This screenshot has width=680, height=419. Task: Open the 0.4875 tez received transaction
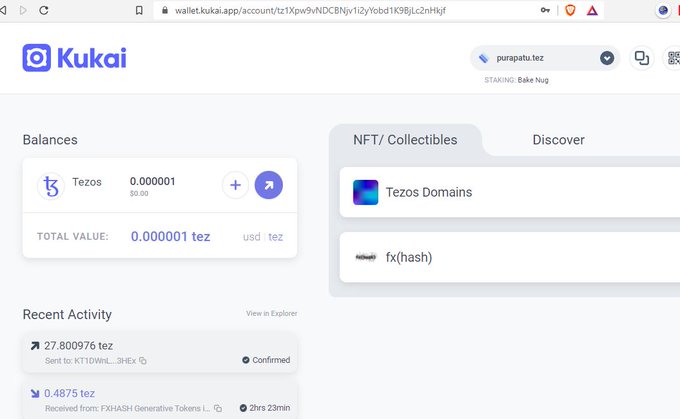(x=160, y=400)
